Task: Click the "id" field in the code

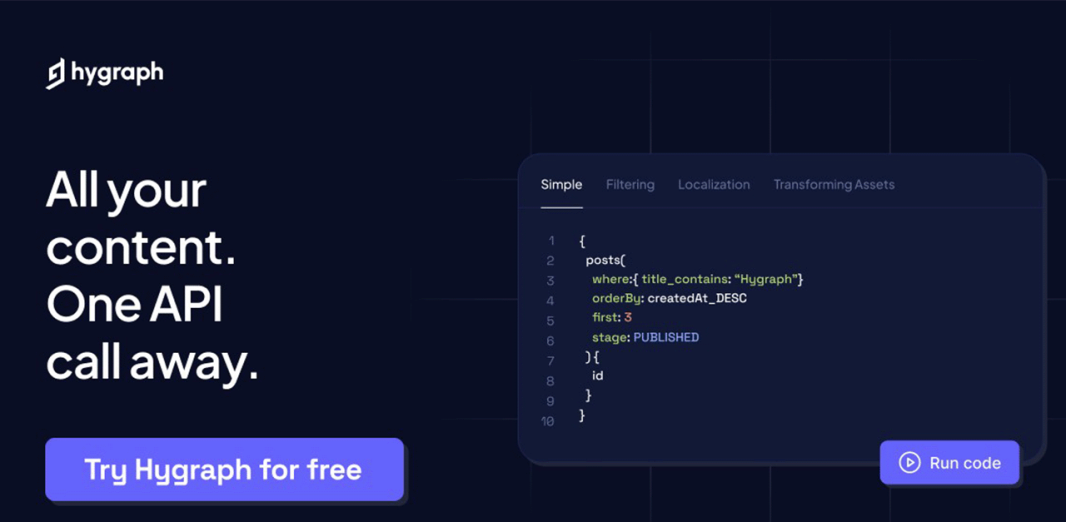Action: tap(598, 375)
